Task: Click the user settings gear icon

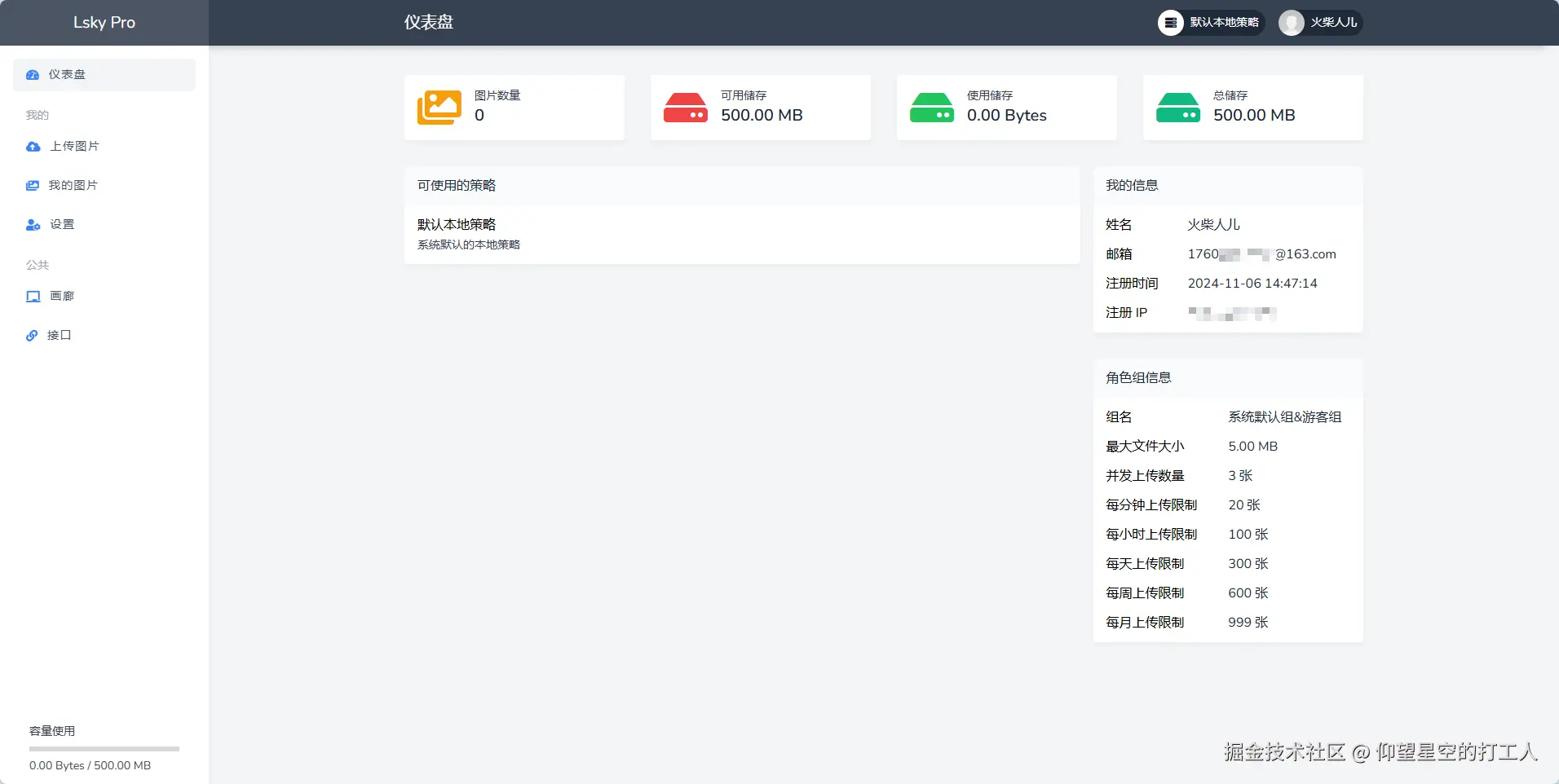Action: click(33, 225)
